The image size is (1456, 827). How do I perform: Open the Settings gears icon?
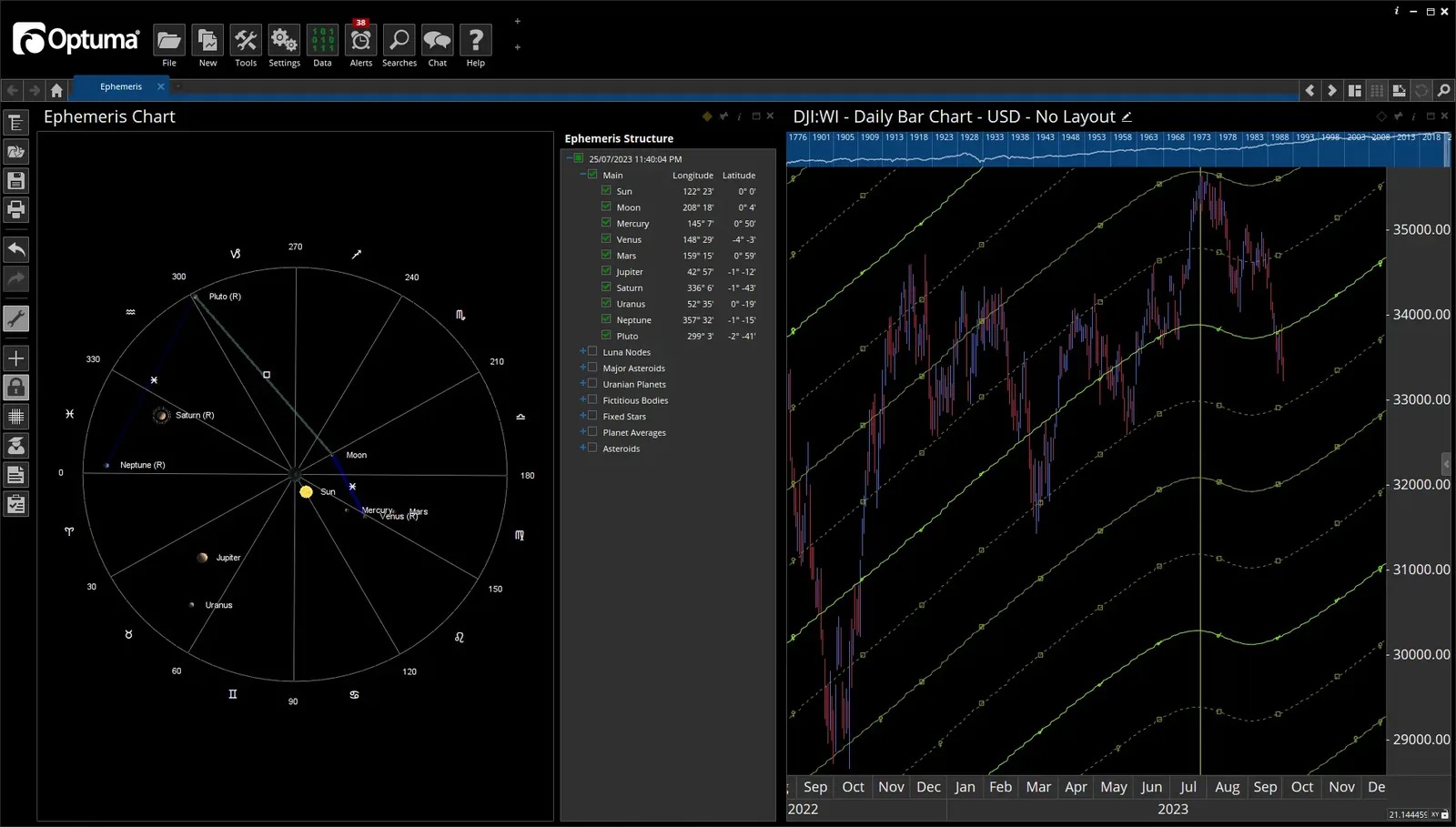point(284,40)
